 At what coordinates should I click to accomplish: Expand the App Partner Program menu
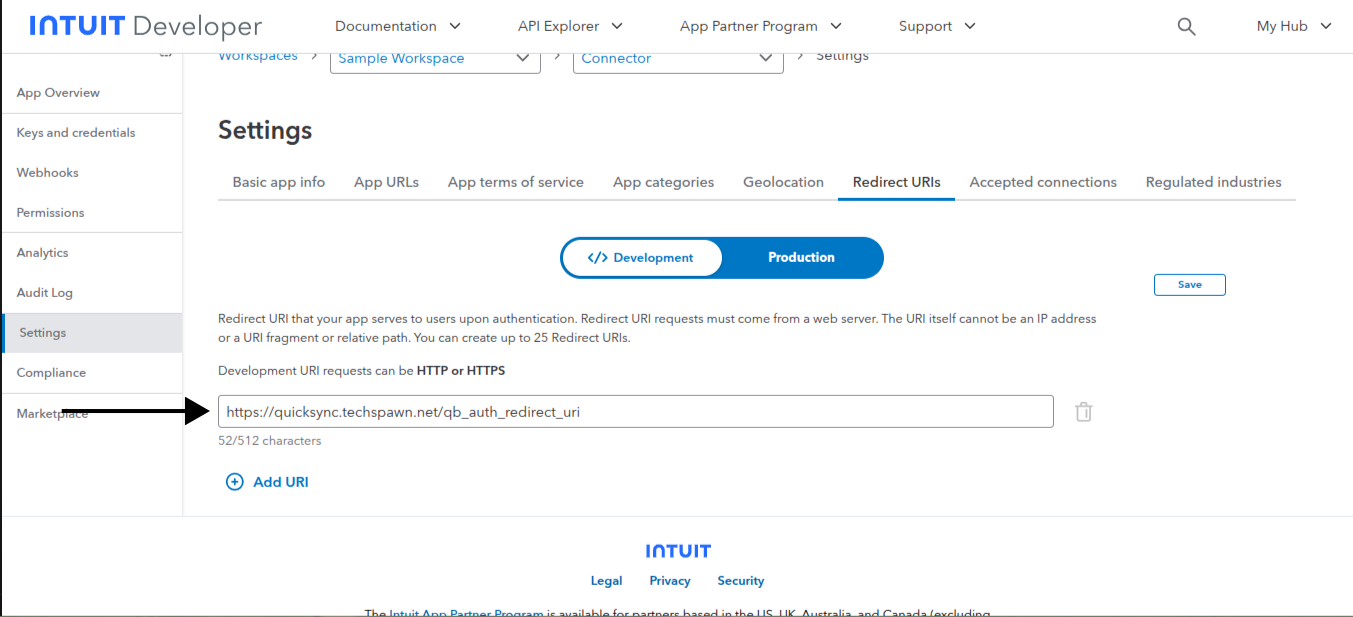[x=760, y=26]
